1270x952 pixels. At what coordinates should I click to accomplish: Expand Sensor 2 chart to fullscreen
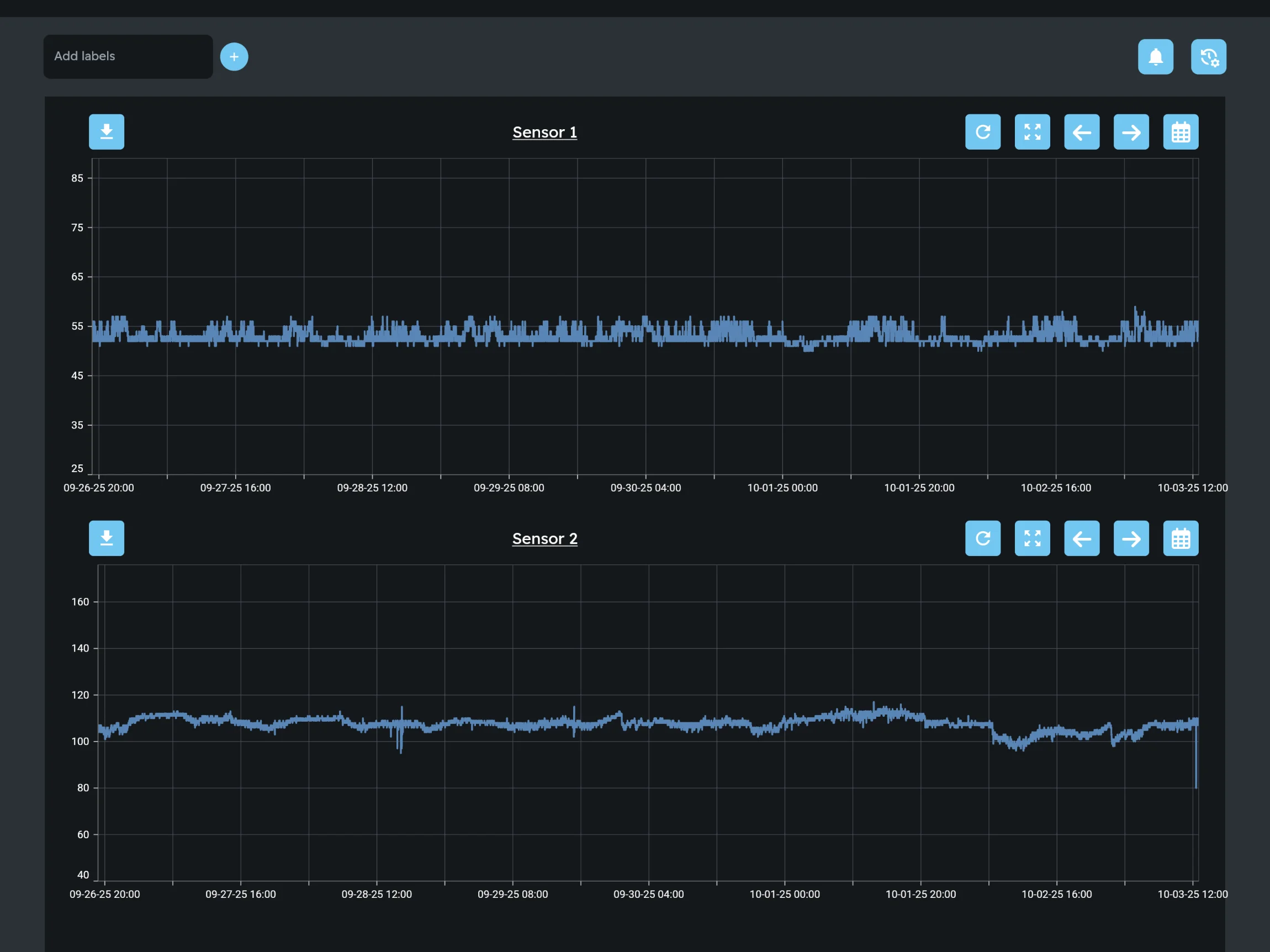1031,538
